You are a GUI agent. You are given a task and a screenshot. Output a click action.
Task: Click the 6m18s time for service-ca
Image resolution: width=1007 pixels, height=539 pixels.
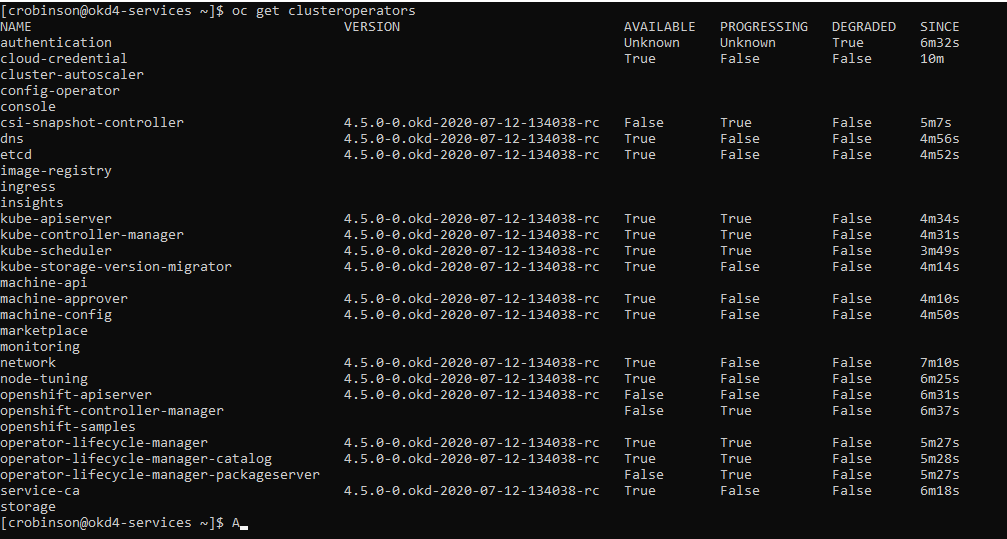(940, 491)
